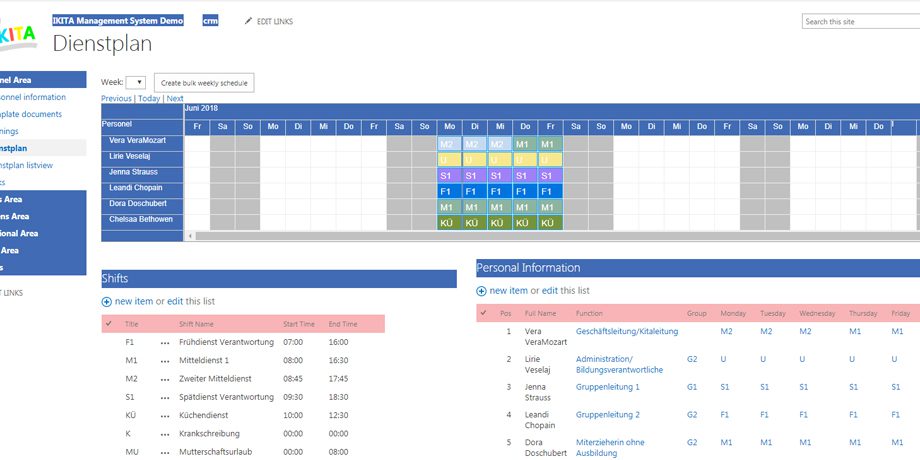Open the Geschäftsleitung/Kitaleitung function link
Viewport: 920px width, 460px height.
pos(627,331)
